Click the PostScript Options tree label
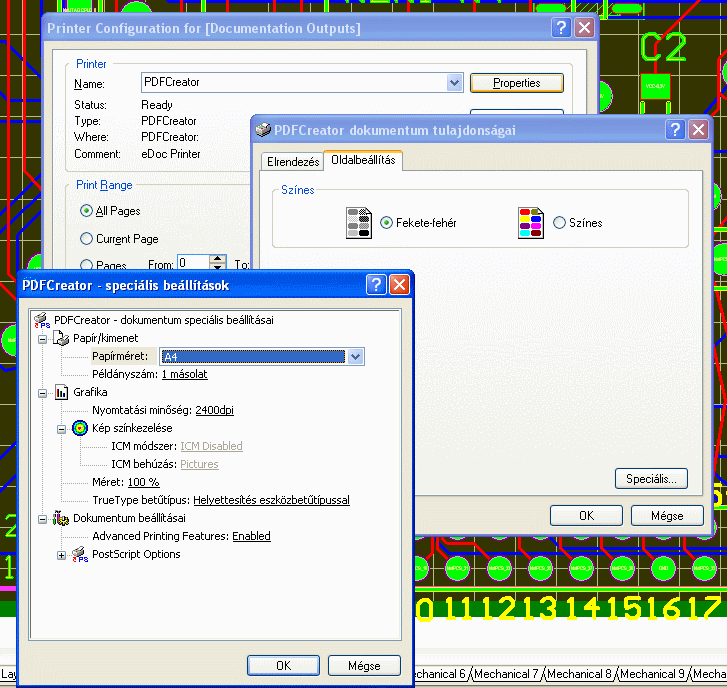 click(136, 554)
